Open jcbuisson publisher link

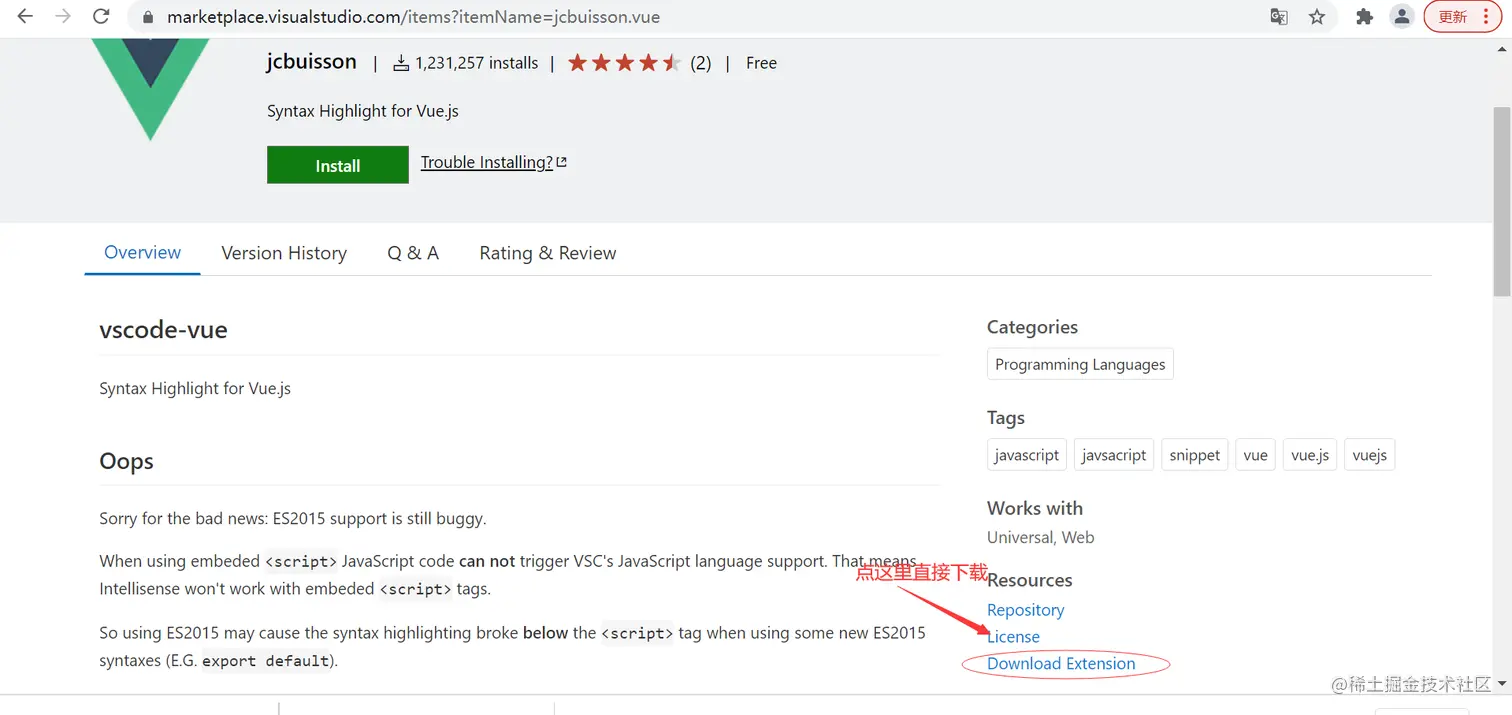click(x=311, y=61)
